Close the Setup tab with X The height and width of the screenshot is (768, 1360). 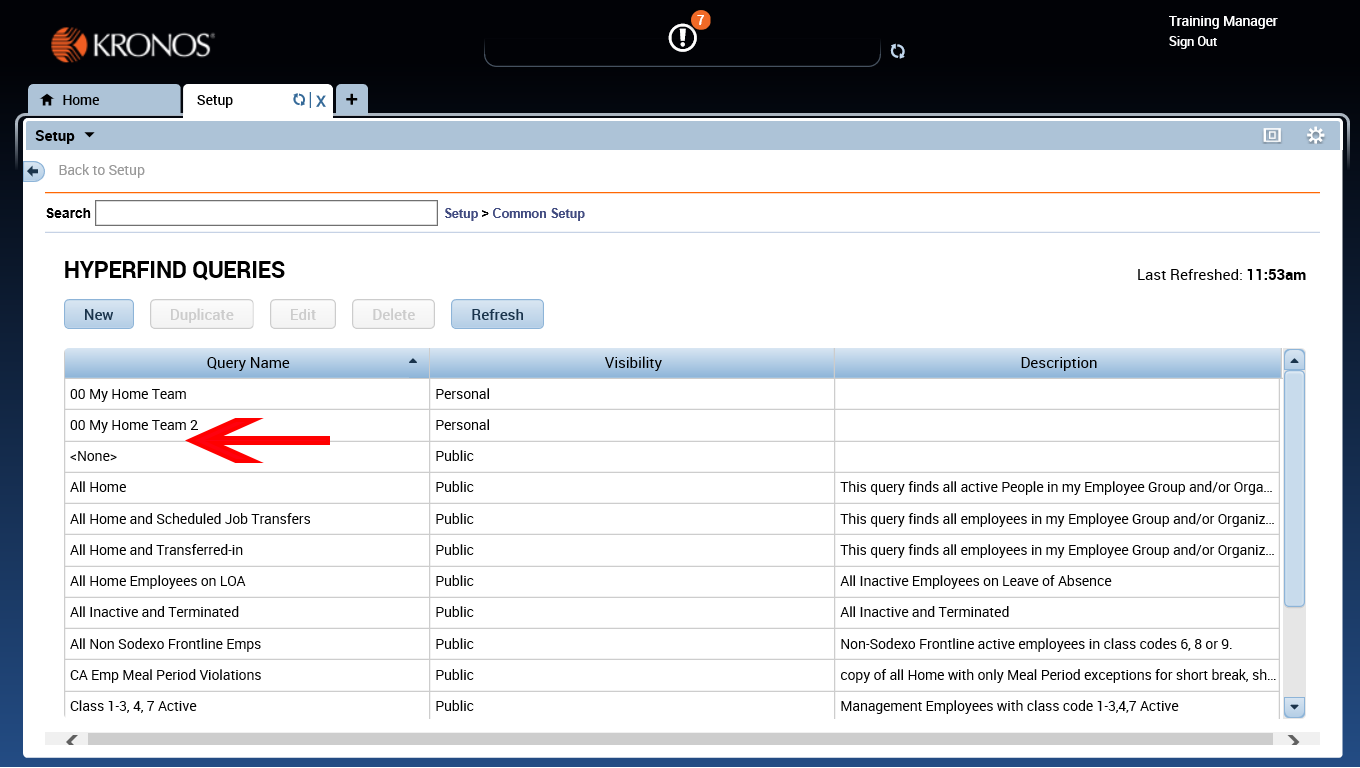[x=321, y=100]
